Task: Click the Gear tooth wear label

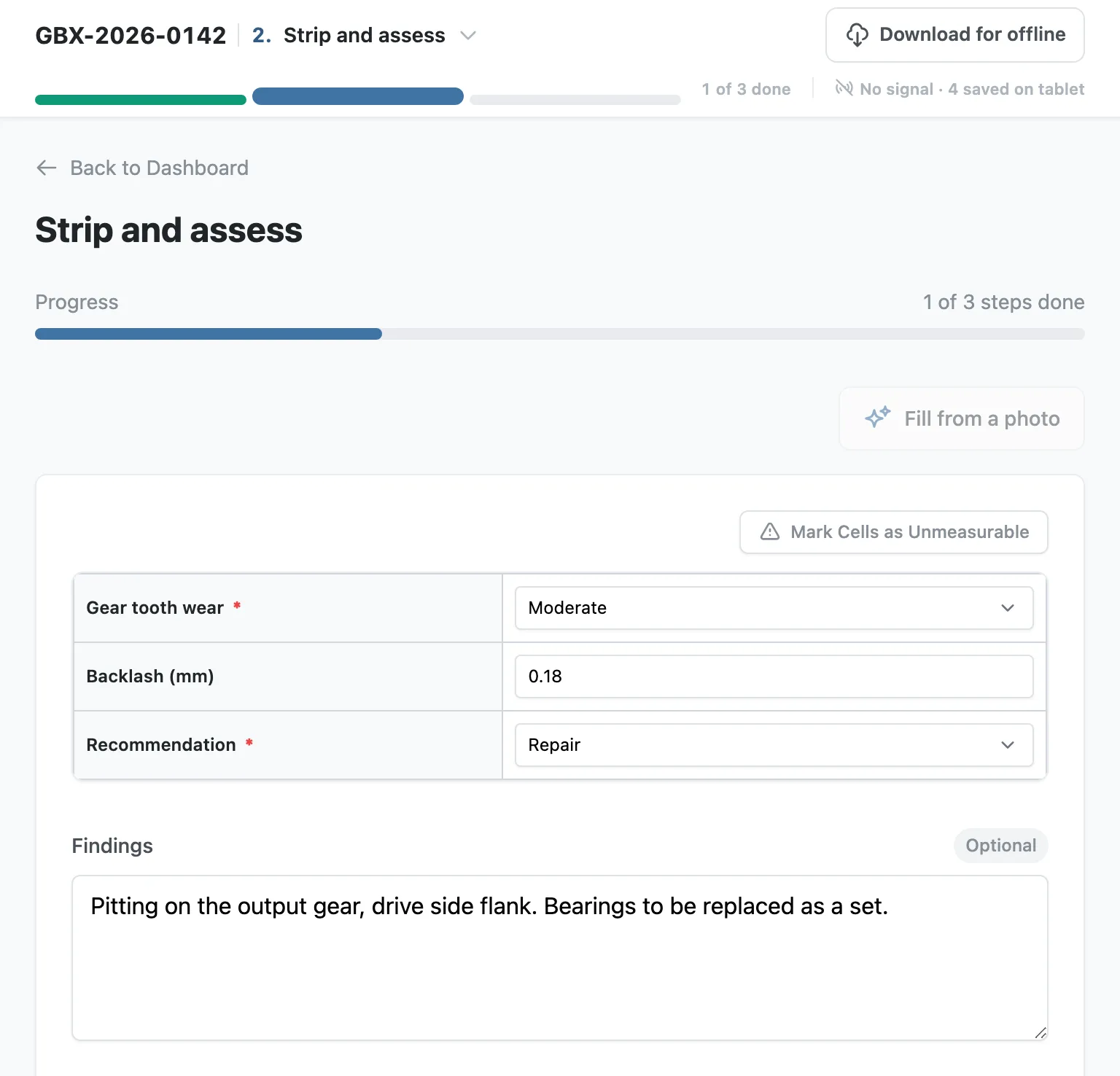Action: click(x=155, y=608)
